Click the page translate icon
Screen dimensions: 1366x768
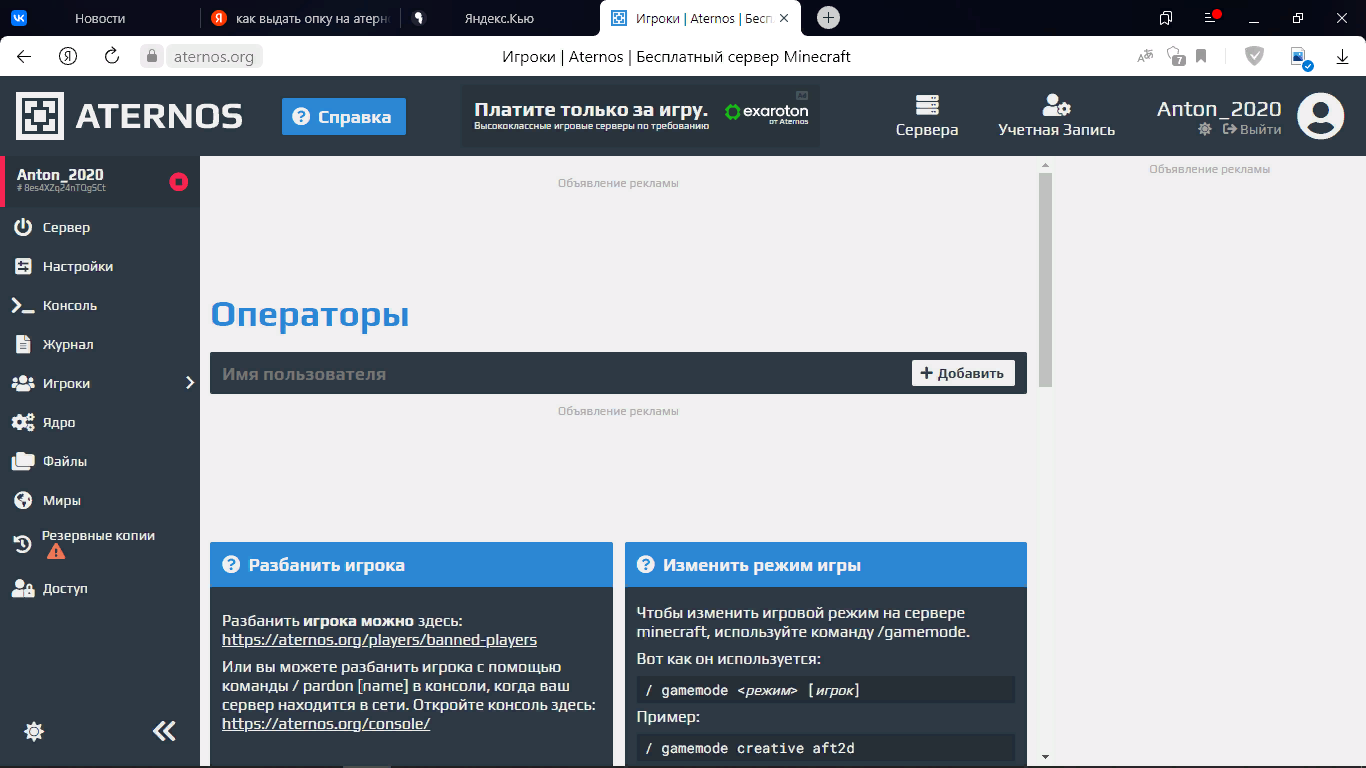[1146, 57]
